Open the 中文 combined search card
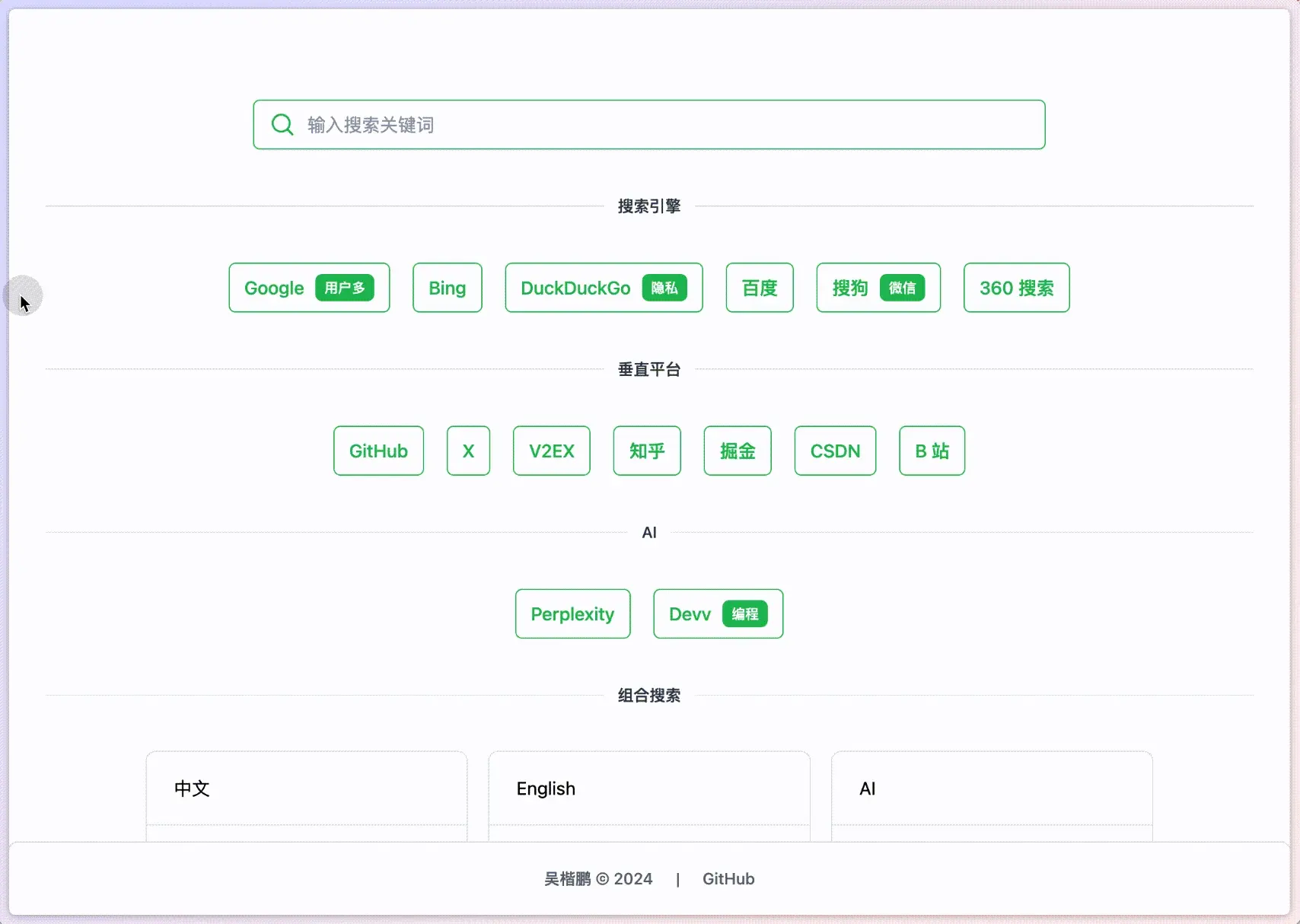This screenshot has height=924, width=1300. point(307,796)
